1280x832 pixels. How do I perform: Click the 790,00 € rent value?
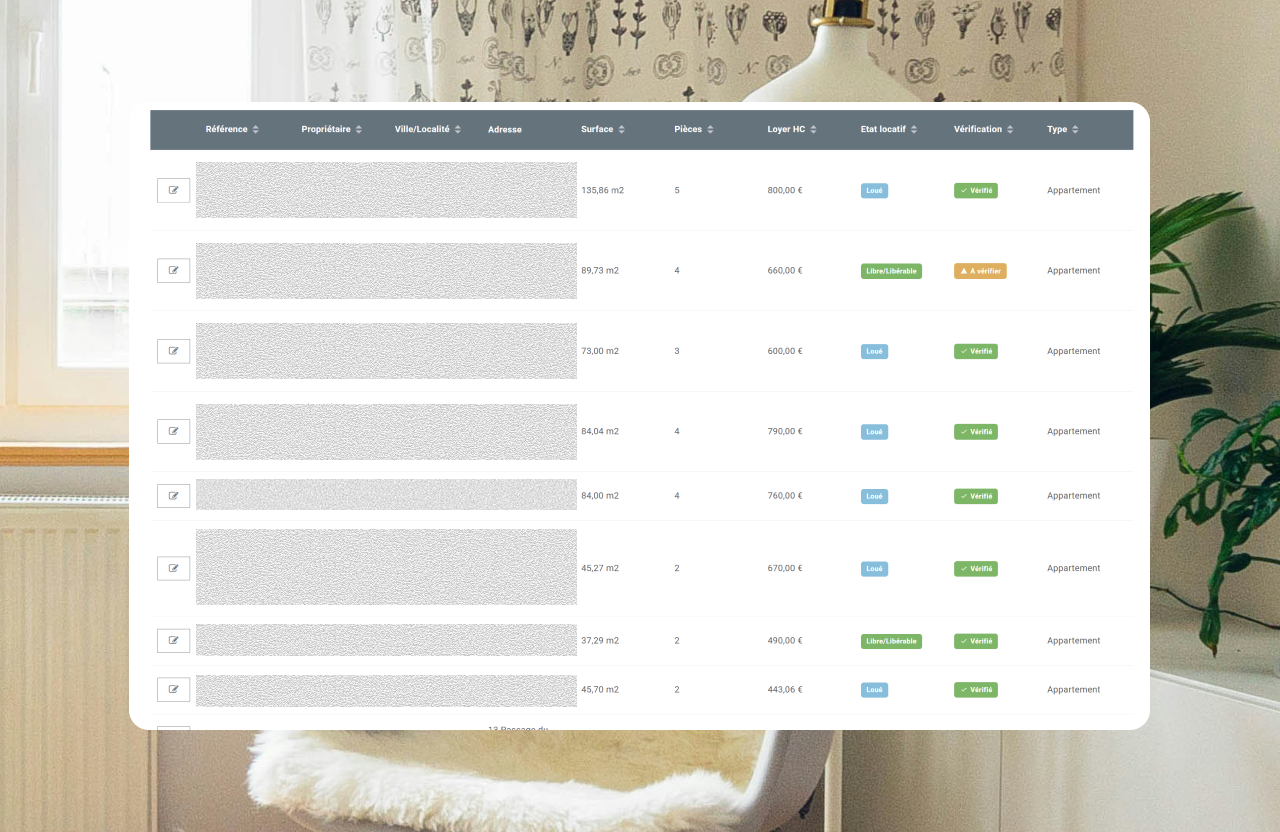pyautogui.click(x=785, y=431)
